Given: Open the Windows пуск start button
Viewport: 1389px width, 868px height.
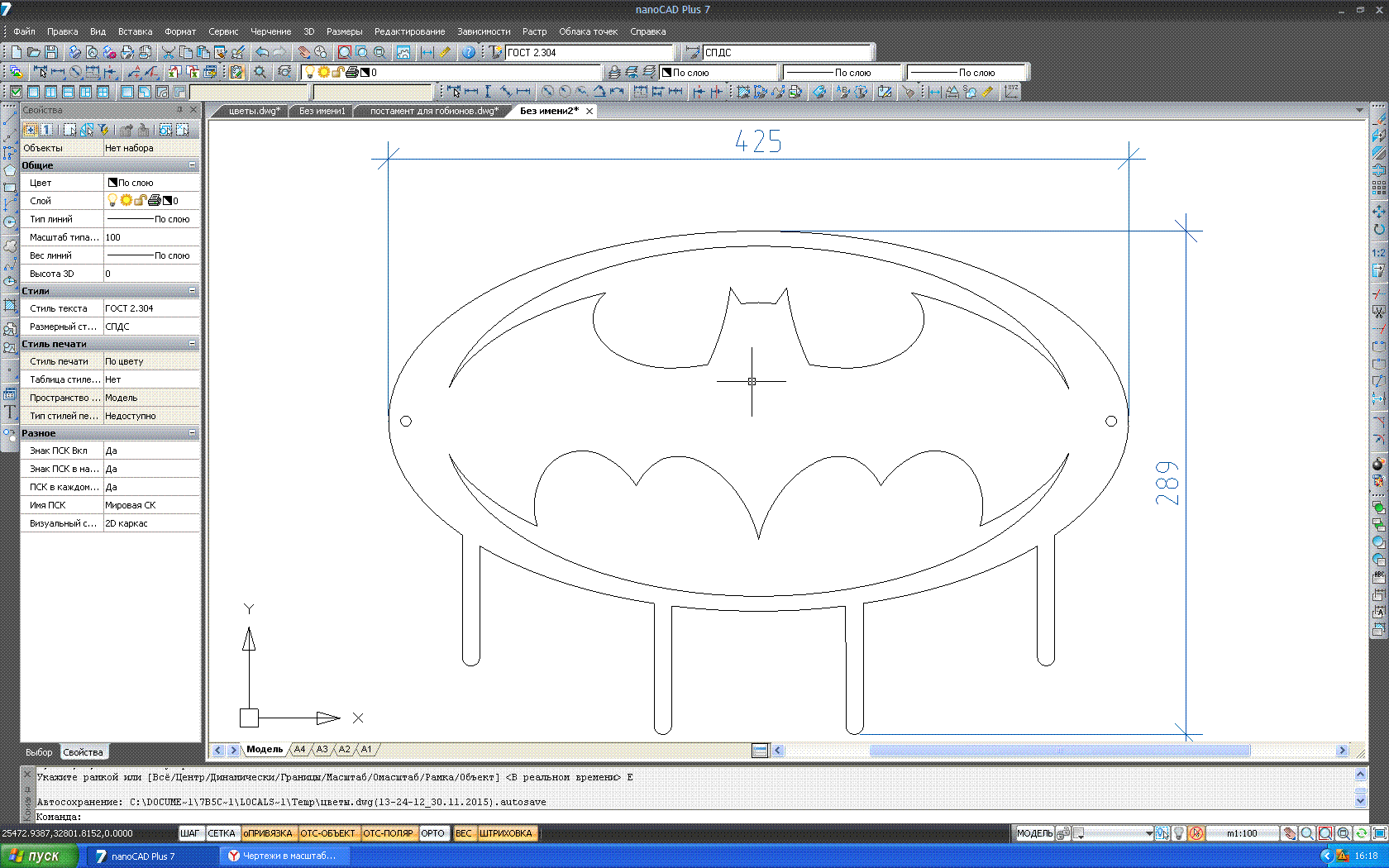Looking at the screenshot, I should click(39, 856).
